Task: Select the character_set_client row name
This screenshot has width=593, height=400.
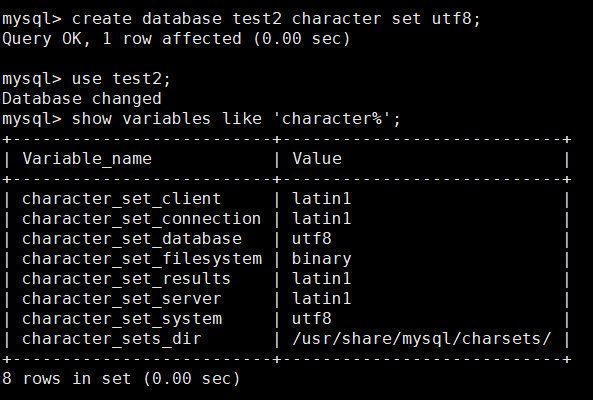Action: tap(121, 199)
